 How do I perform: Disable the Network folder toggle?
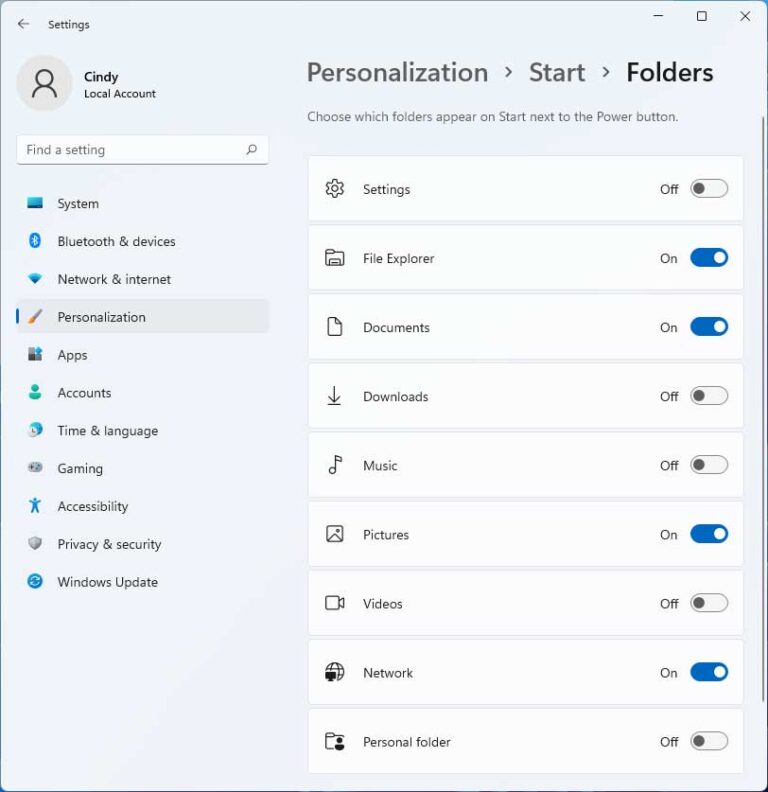tap(709, 672)
